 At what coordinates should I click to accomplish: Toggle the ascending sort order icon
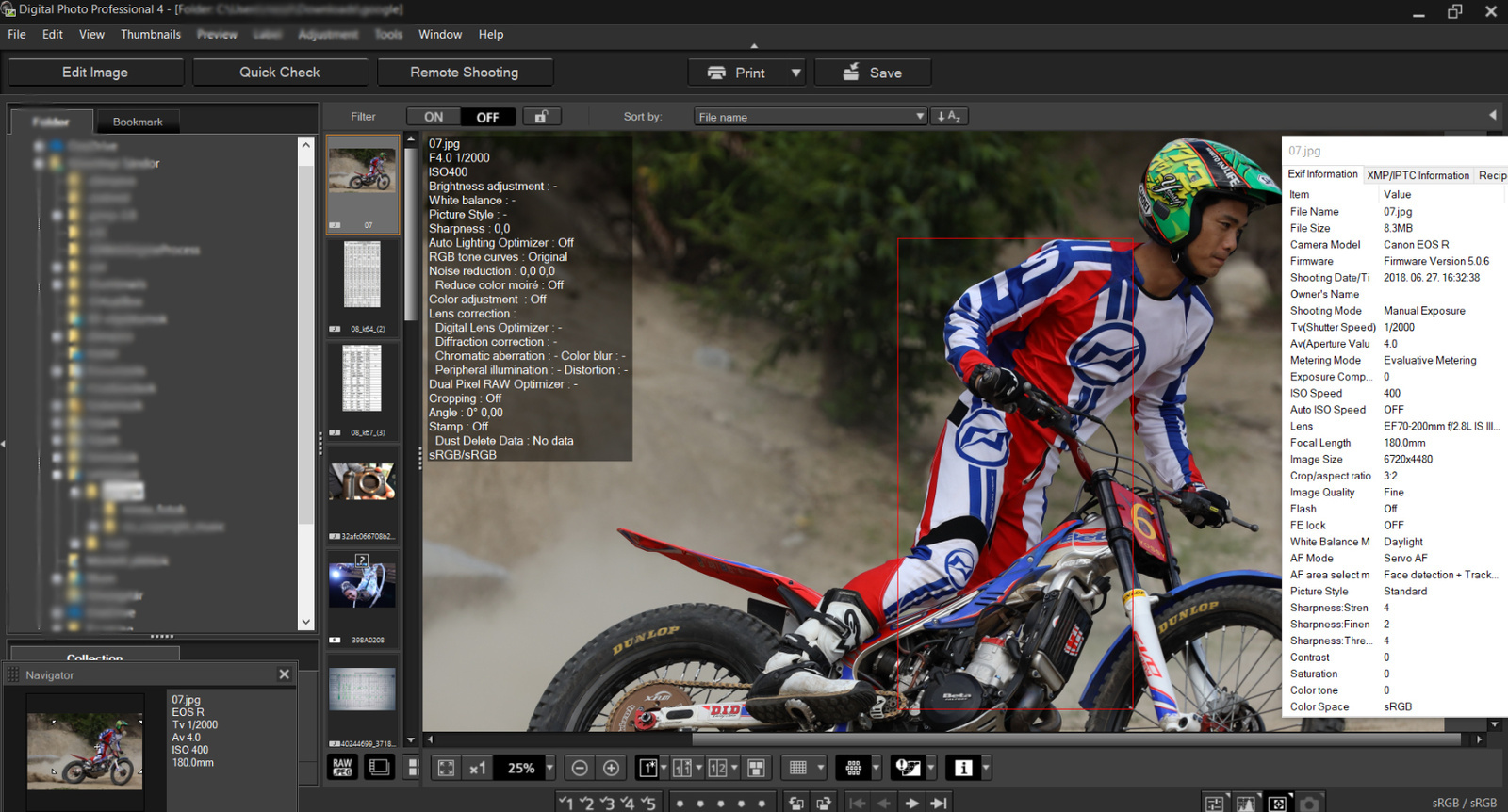coord(948,116)
